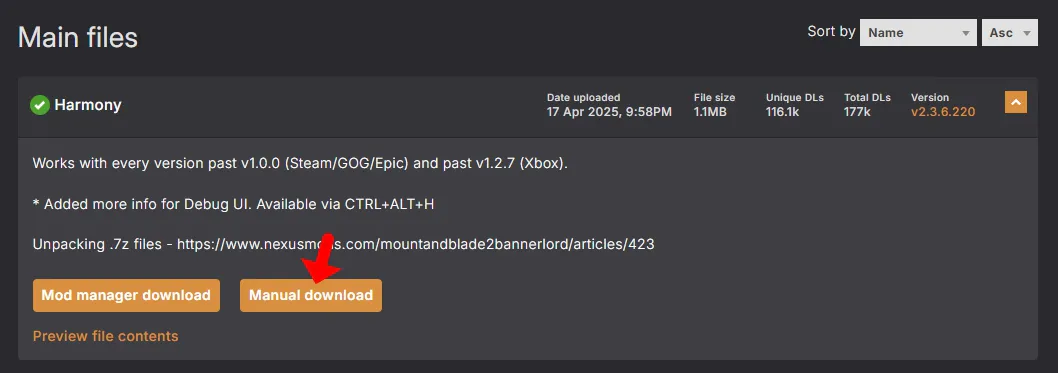
Task: Click the down arrow on Asc dropdown
Action: tap(1027, 32)
